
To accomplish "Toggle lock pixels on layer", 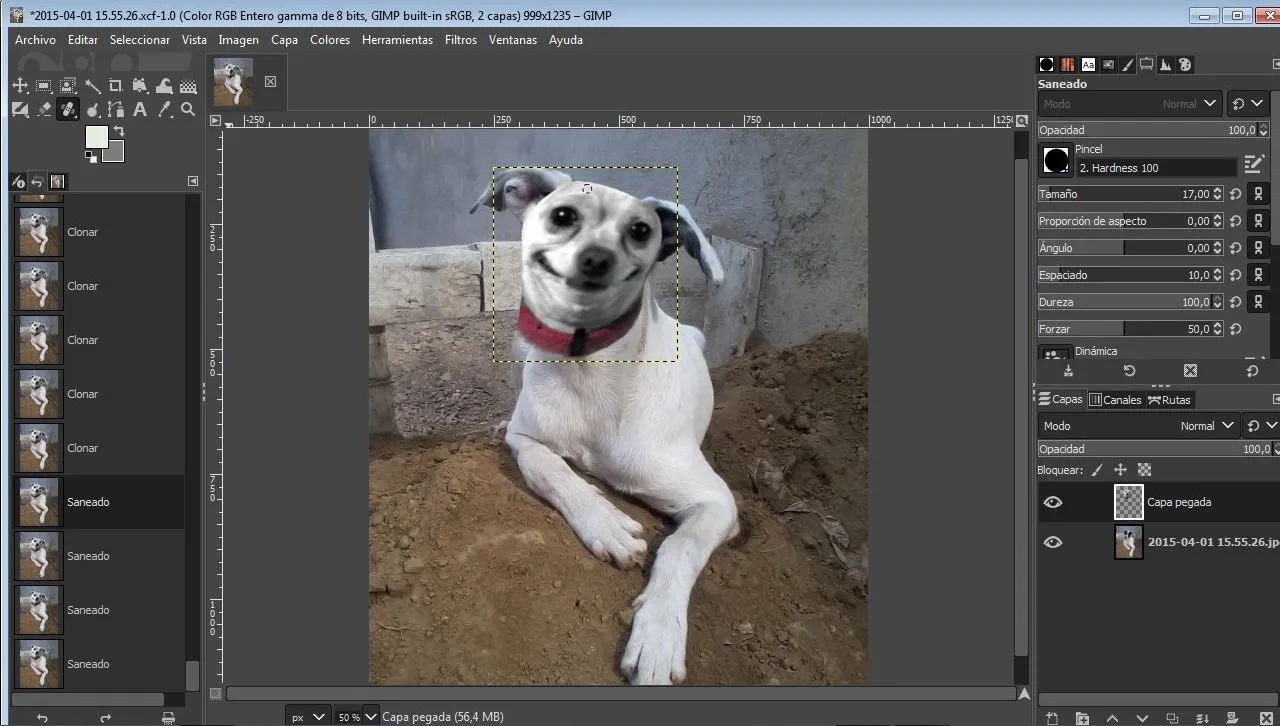I will point(1097,469).
